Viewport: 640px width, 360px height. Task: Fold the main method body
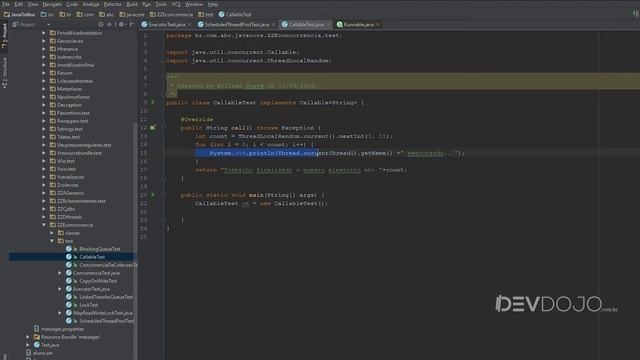point(163,195)
